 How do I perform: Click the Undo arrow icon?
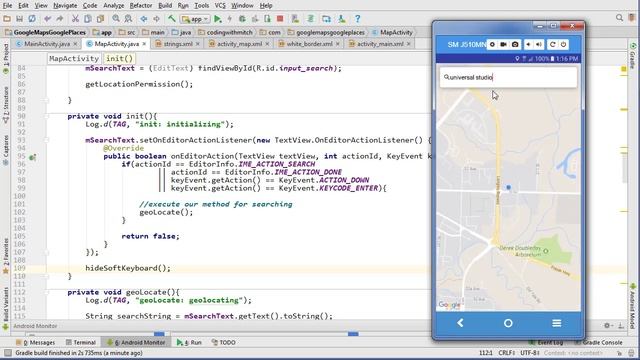(x=47, y=19)
